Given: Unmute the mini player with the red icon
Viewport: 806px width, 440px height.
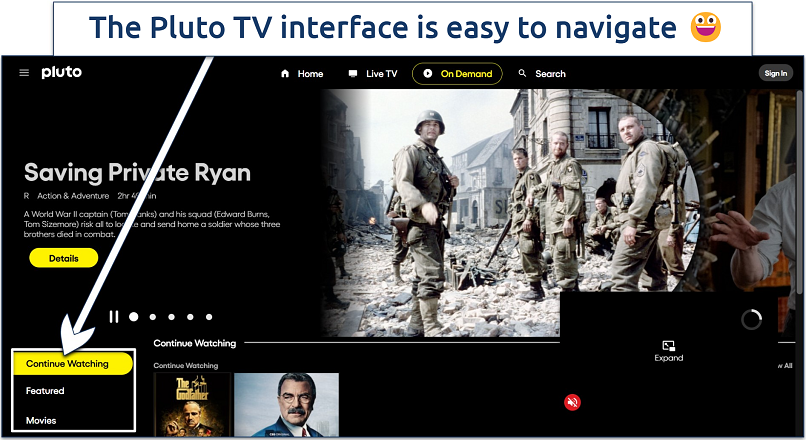Looking at the screenshot, I should coord(572,402).
